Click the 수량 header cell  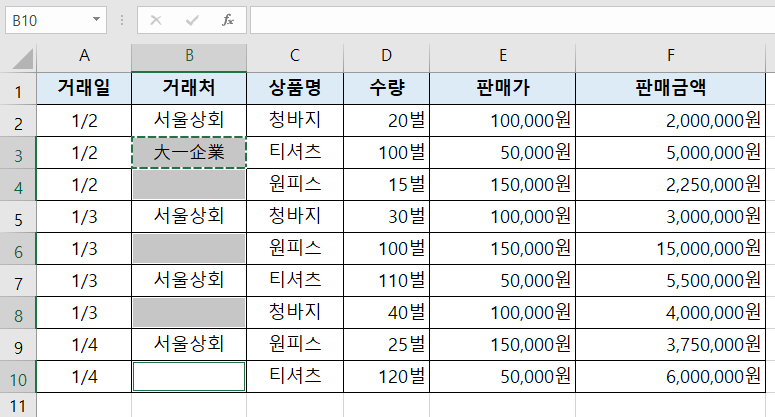coord(387,88)
